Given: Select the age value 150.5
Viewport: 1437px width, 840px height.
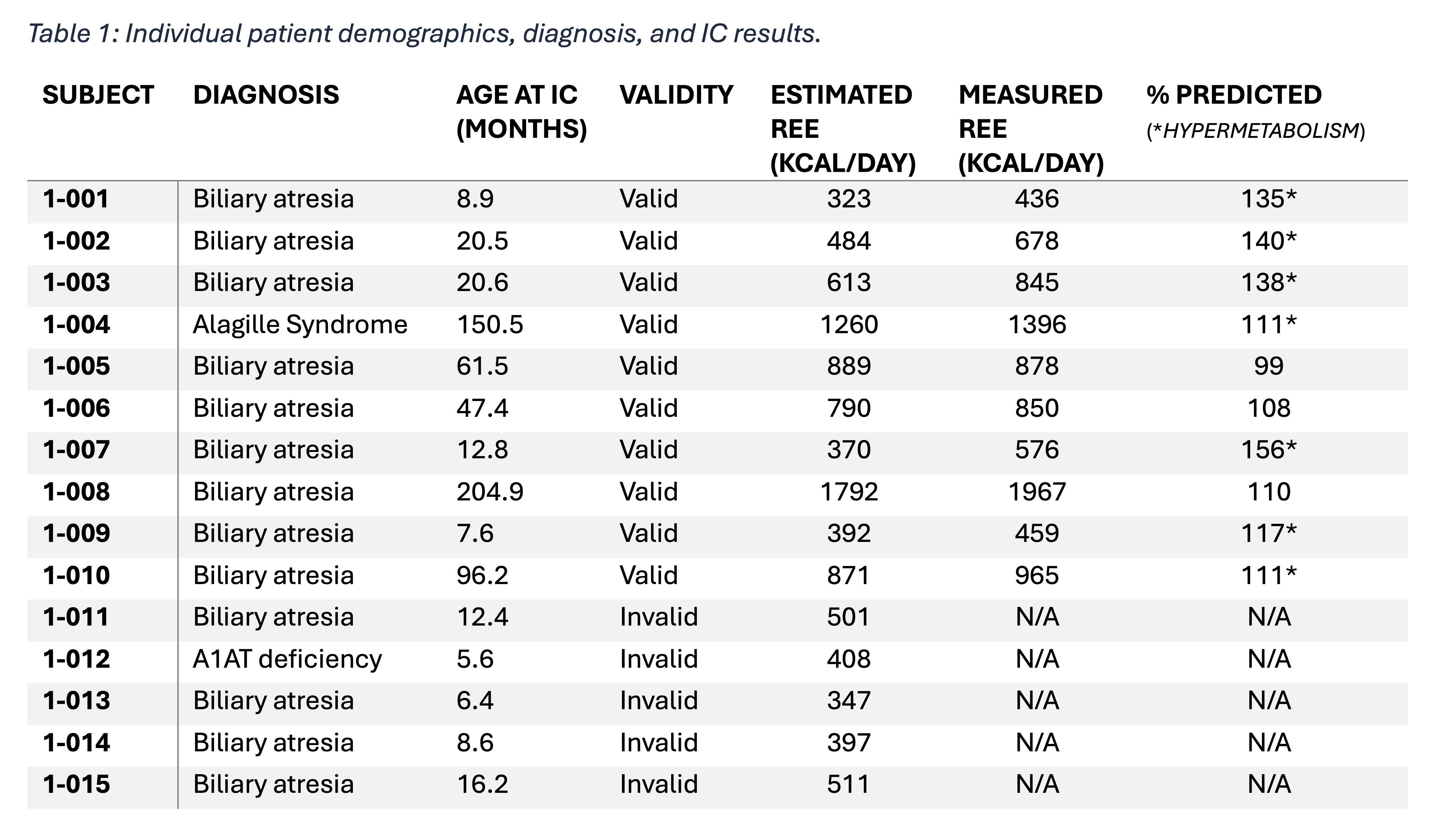Looking at the screenshot, I should tap(489, 324).
